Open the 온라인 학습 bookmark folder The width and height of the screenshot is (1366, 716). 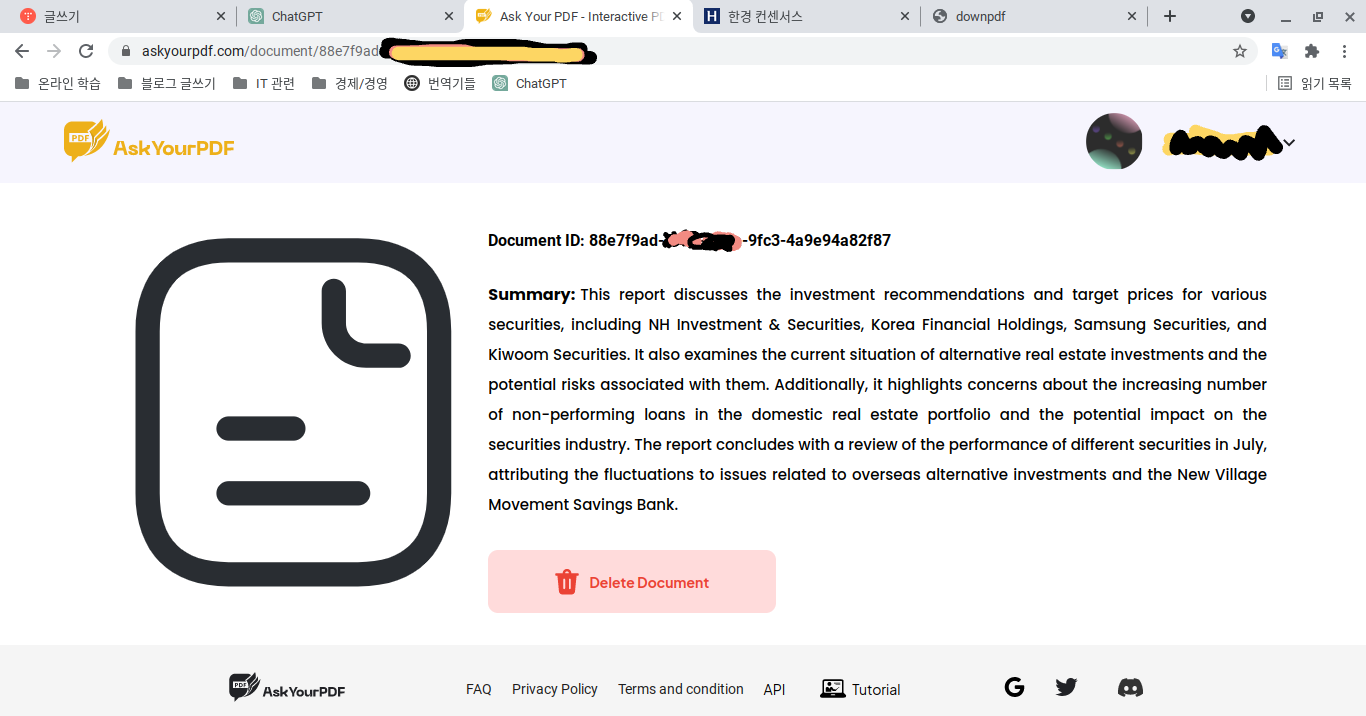(x=58, y=84)
